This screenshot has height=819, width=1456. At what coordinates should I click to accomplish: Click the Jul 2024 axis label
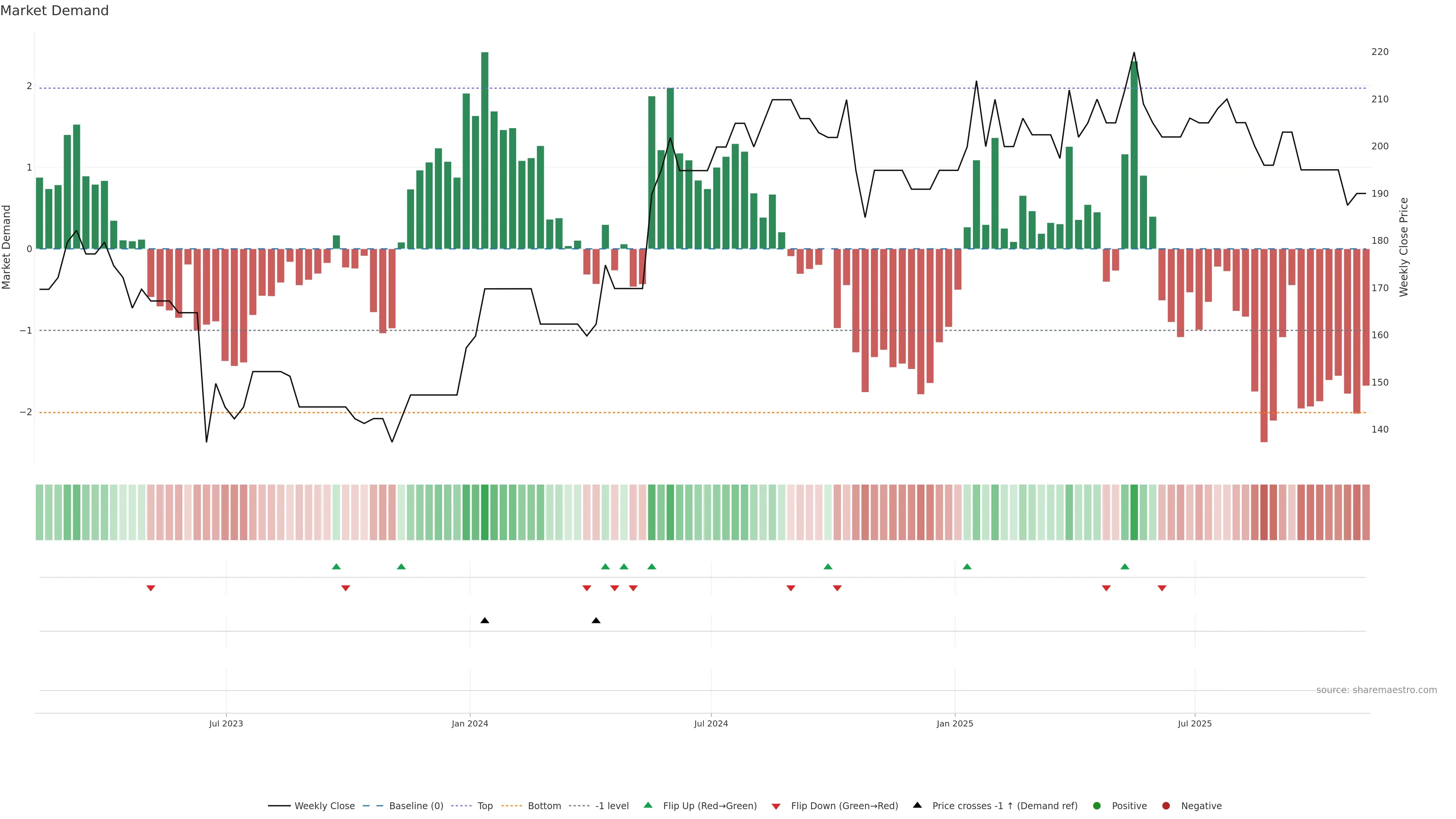coord(711,723)
